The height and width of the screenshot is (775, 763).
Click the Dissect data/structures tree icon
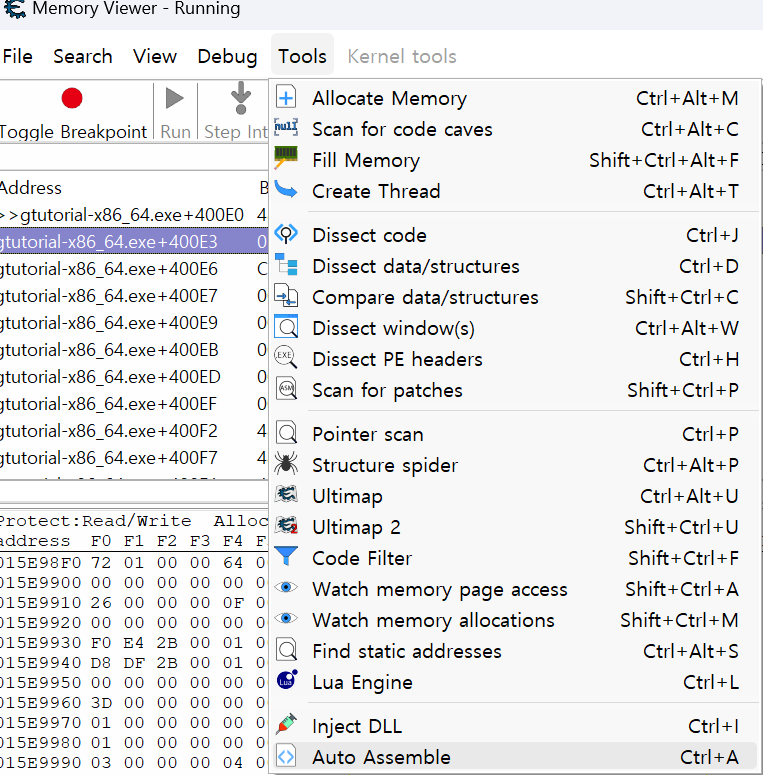coord(286,264)
